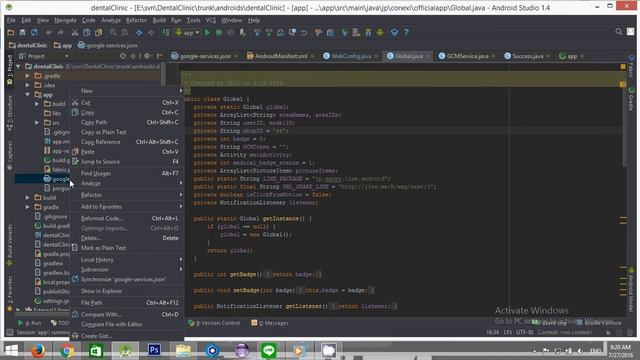Open the Refactor menu in menu bar
This screenshot has height=360, width=640.
(136, 20)
